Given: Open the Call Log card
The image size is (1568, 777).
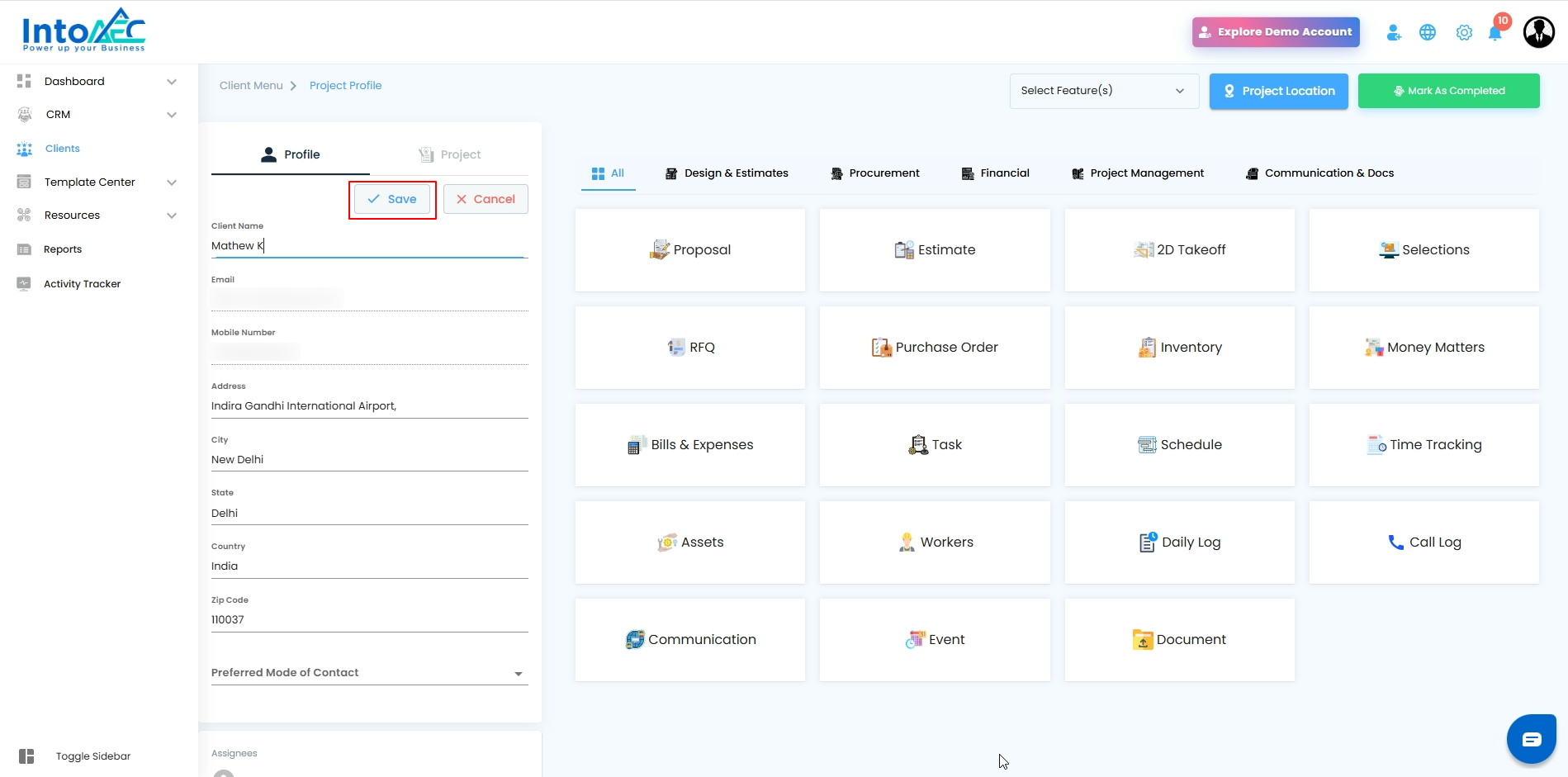Looking at the screenshot, I should 1424,542.
